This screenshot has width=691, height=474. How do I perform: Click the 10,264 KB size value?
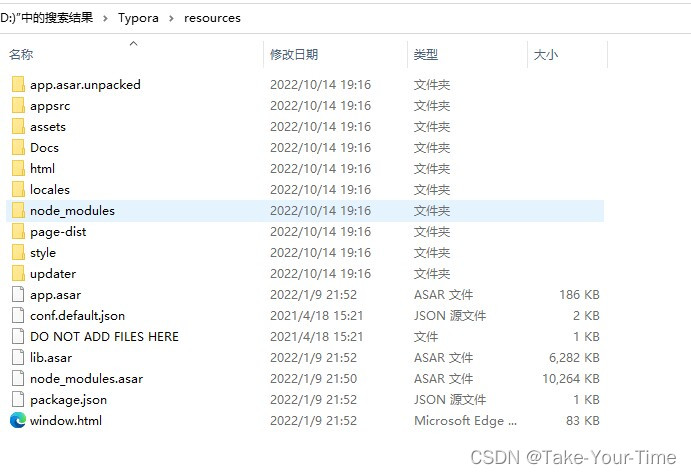point(571,379)
